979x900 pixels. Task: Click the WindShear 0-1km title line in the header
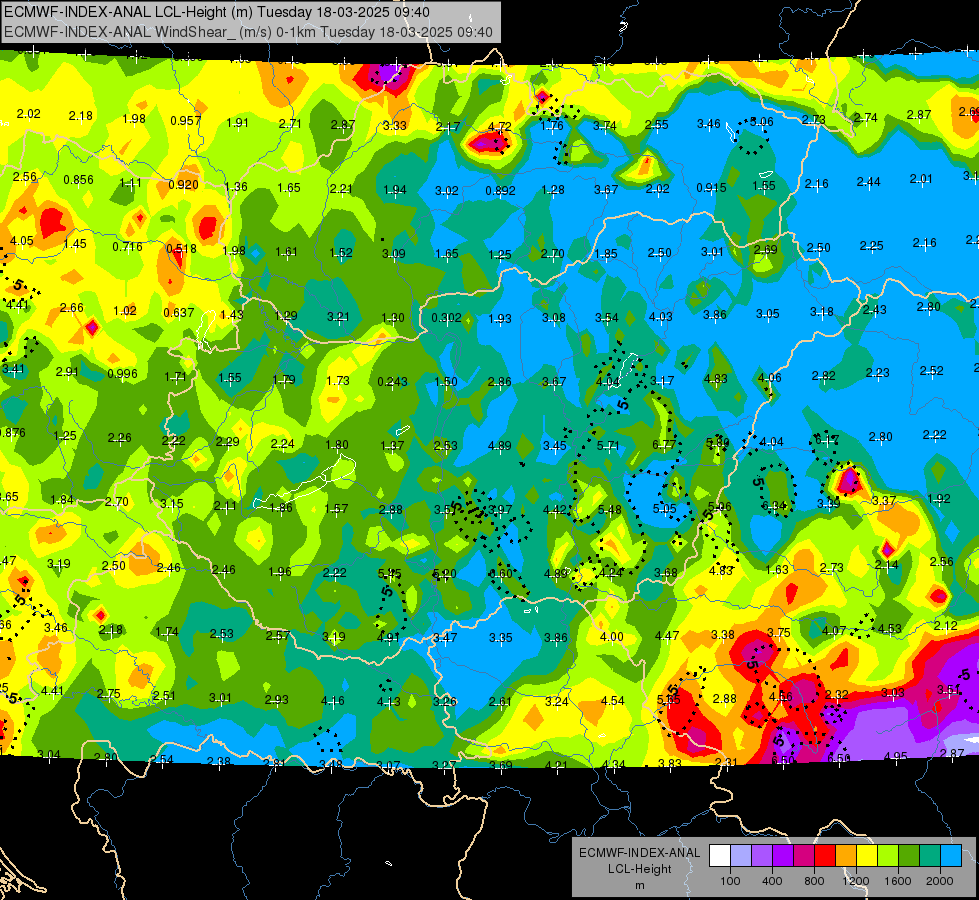click(248, 32)
